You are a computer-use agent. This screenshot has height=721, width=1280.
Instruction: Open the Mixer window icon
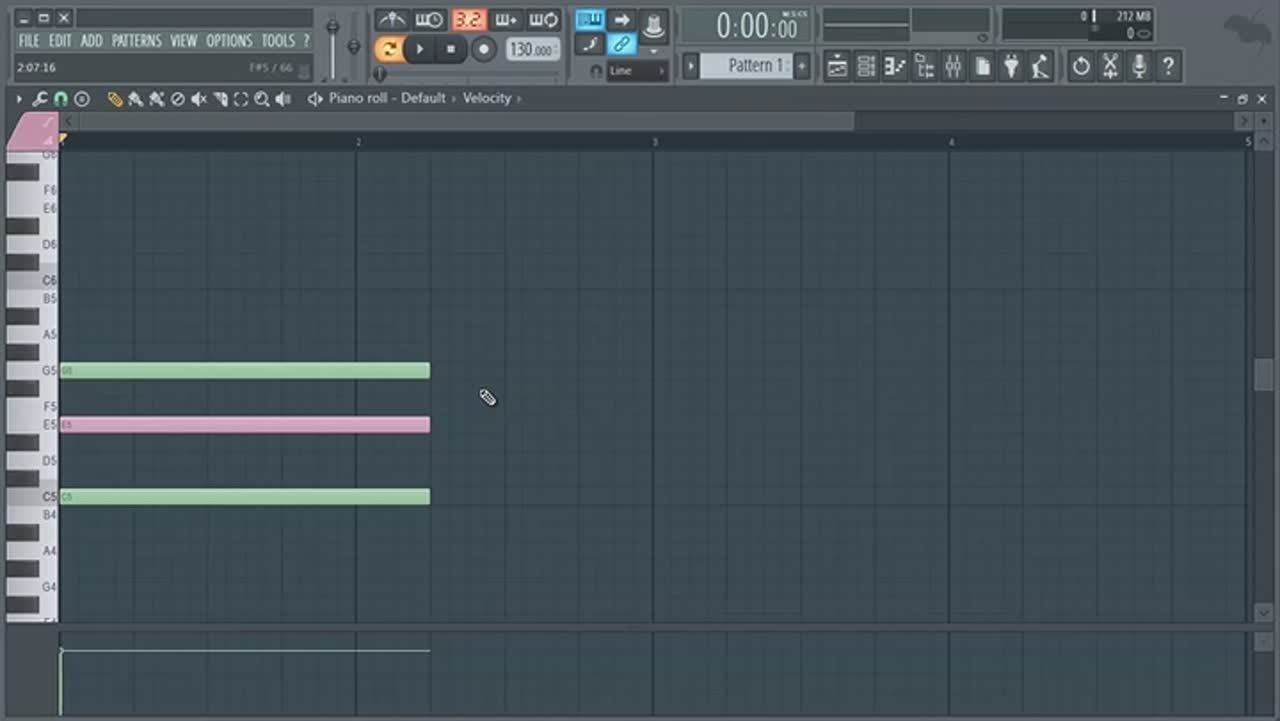pos(953,67)
